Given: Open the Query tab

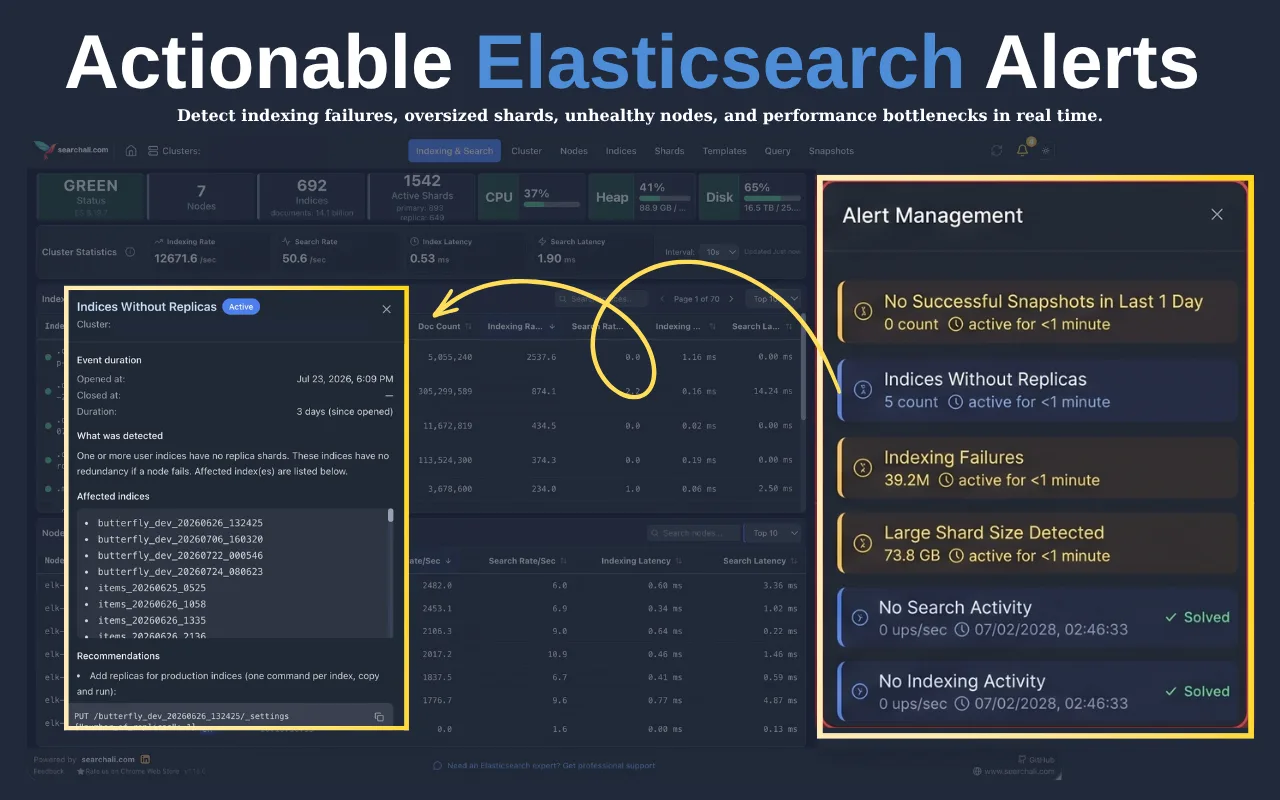Looking at the screenshot, I should (778, 151).
